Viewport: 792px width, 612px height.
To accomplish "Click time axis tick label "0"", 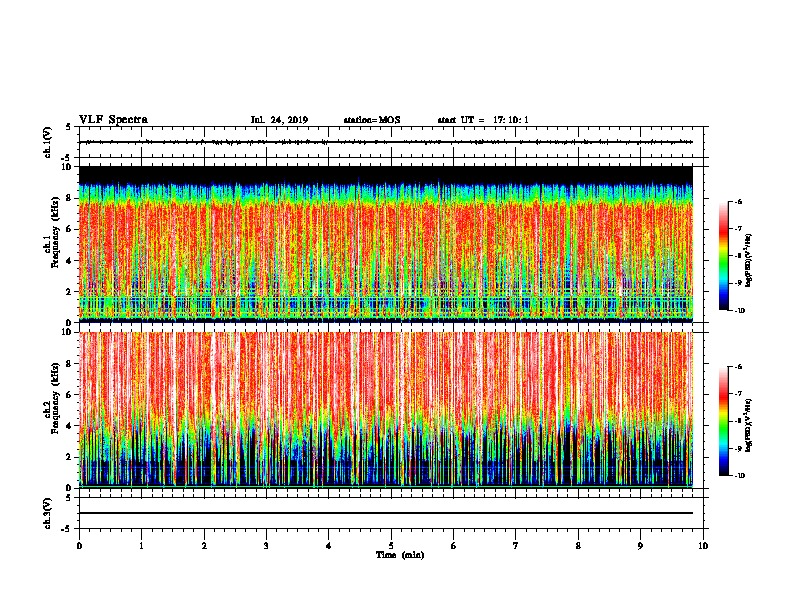I will coord(79,546).
